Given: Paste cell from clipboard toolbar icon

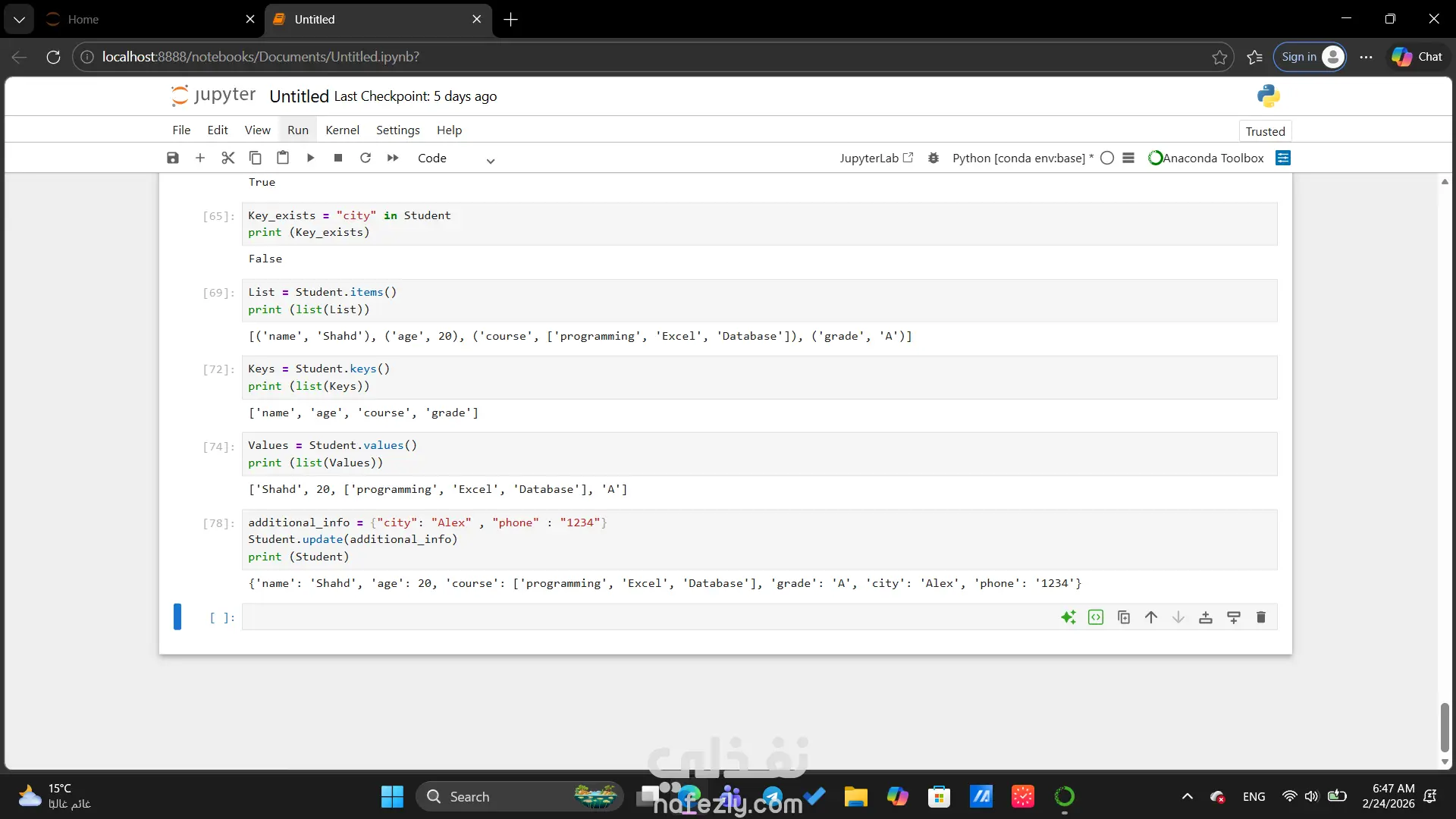Looking at the screenshot, I should (x=283, y=158).
